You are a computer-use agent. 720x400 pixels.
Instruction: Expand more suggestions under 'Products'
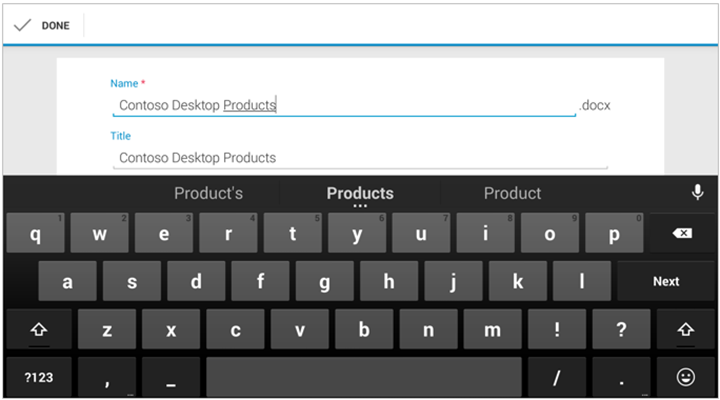[360, 206]
